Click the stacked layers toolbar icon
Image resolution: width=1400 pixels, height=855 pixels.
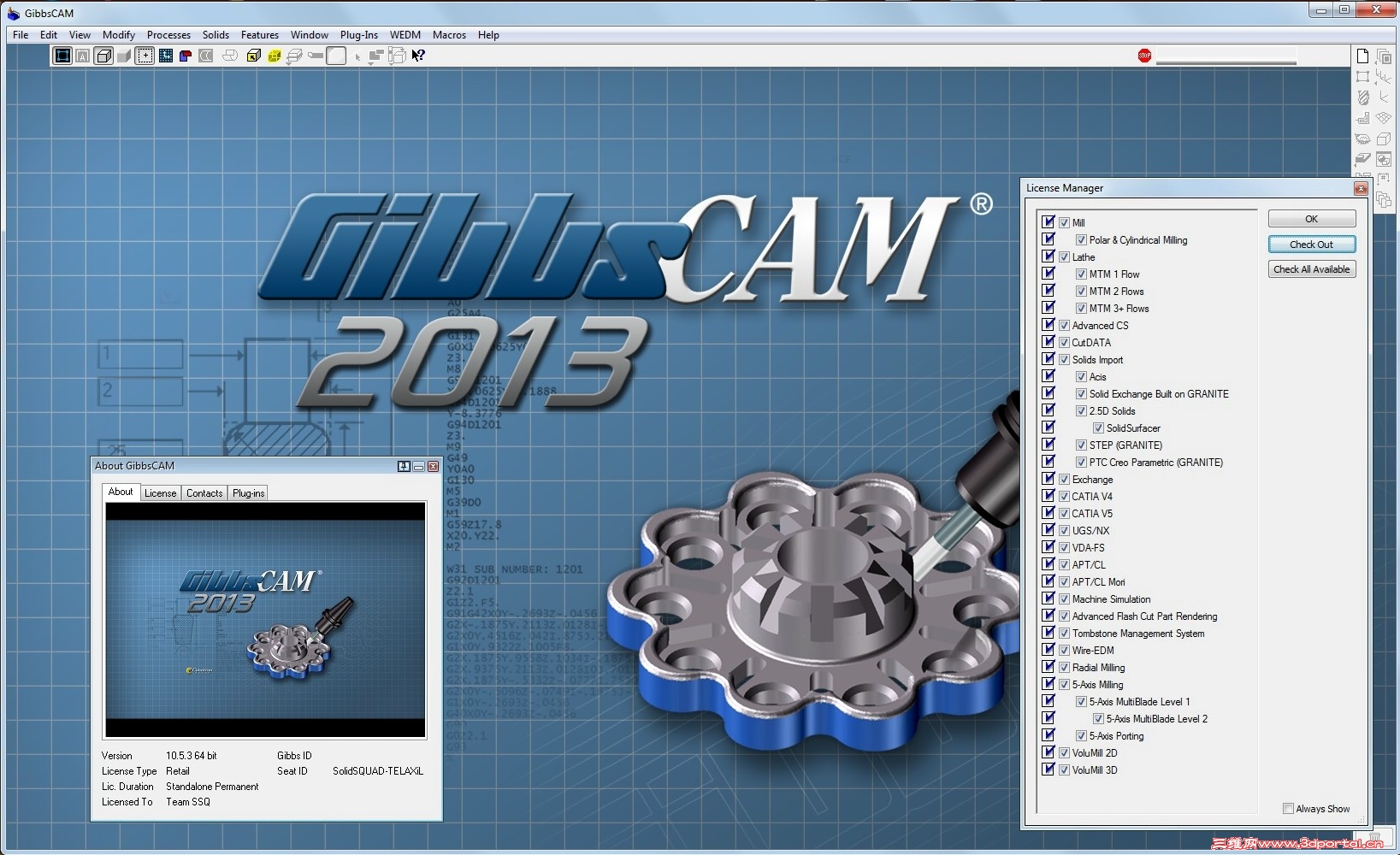tap(295, 56)
